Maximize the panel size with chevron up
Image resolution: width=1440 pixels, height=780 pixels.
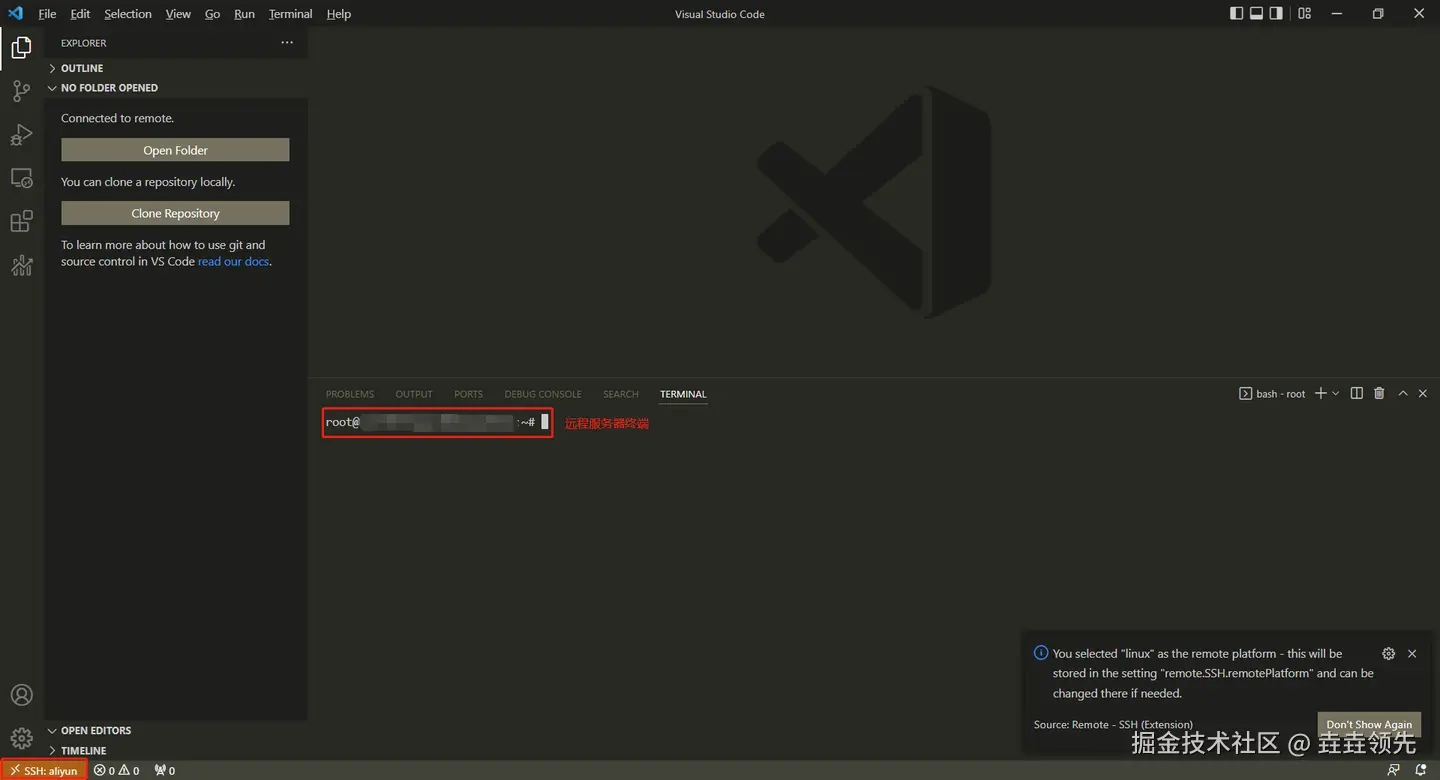pyautogui.click(x=1402, y=393)
